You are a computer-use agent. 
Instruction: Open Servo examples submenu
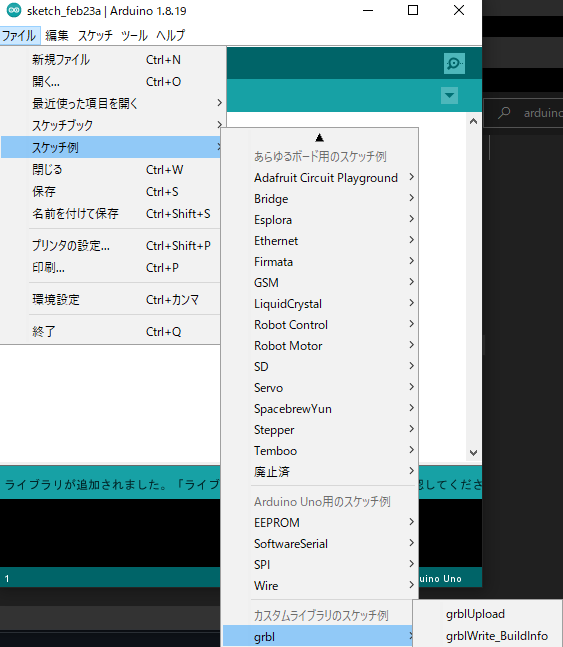pyautogui.click(x=320, y=388)
